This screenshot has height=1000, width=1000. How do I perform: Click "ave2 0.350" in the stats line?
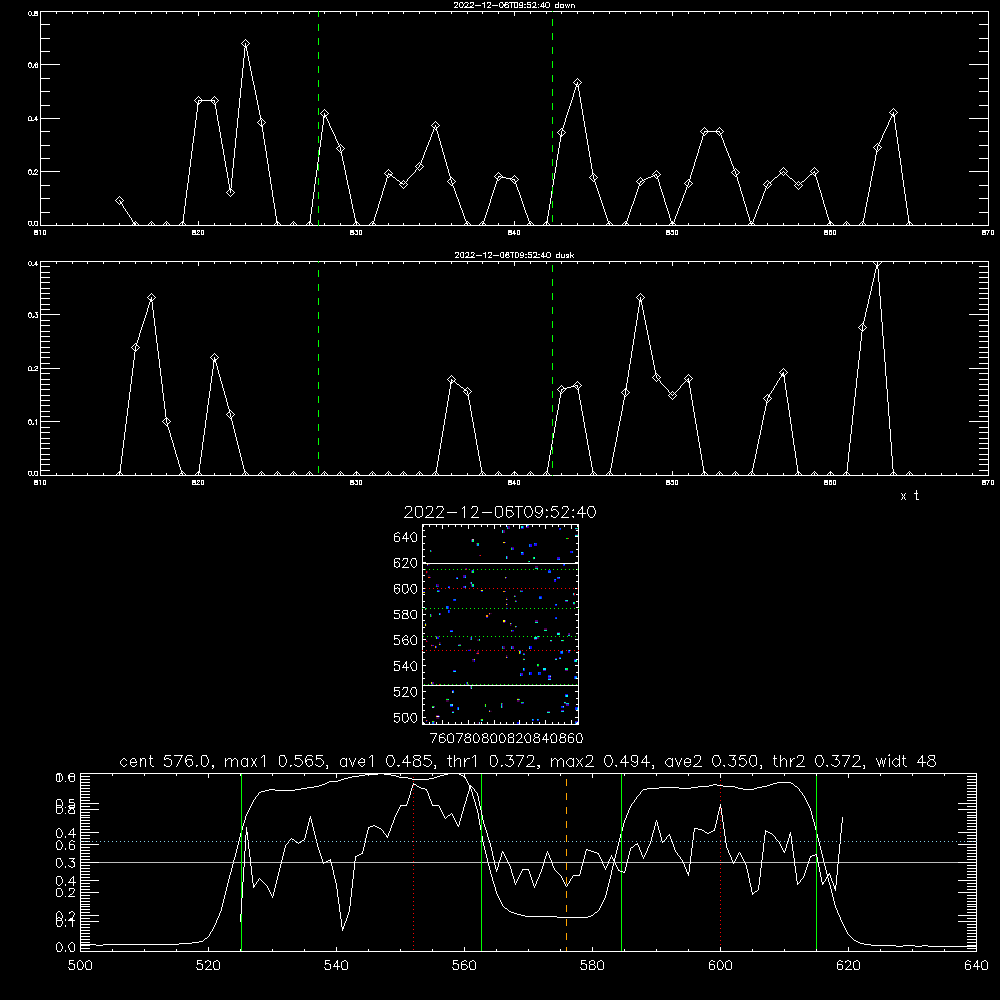712,761
